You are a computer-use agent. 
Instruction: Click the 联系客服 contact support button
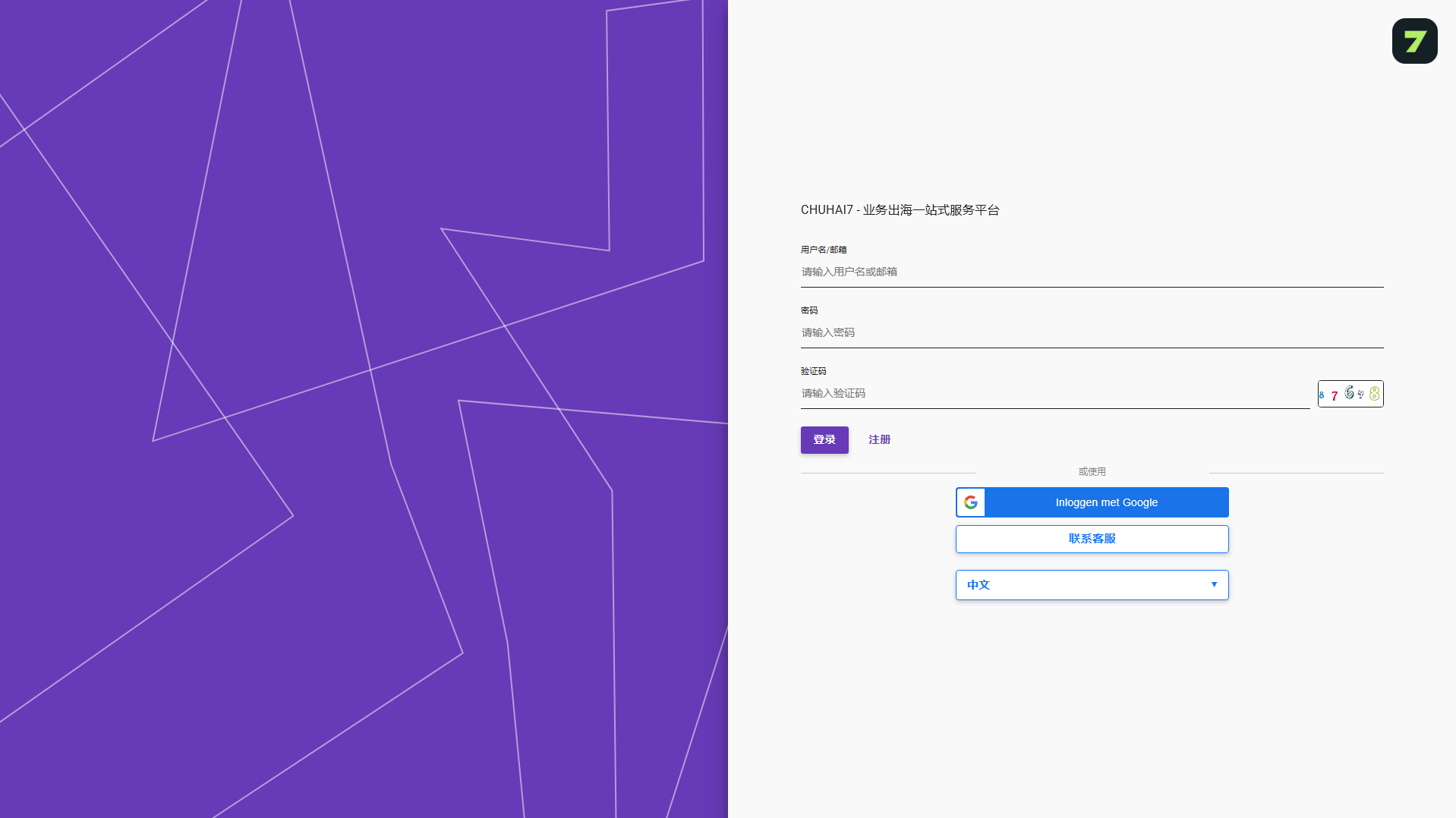[1092, 539]
